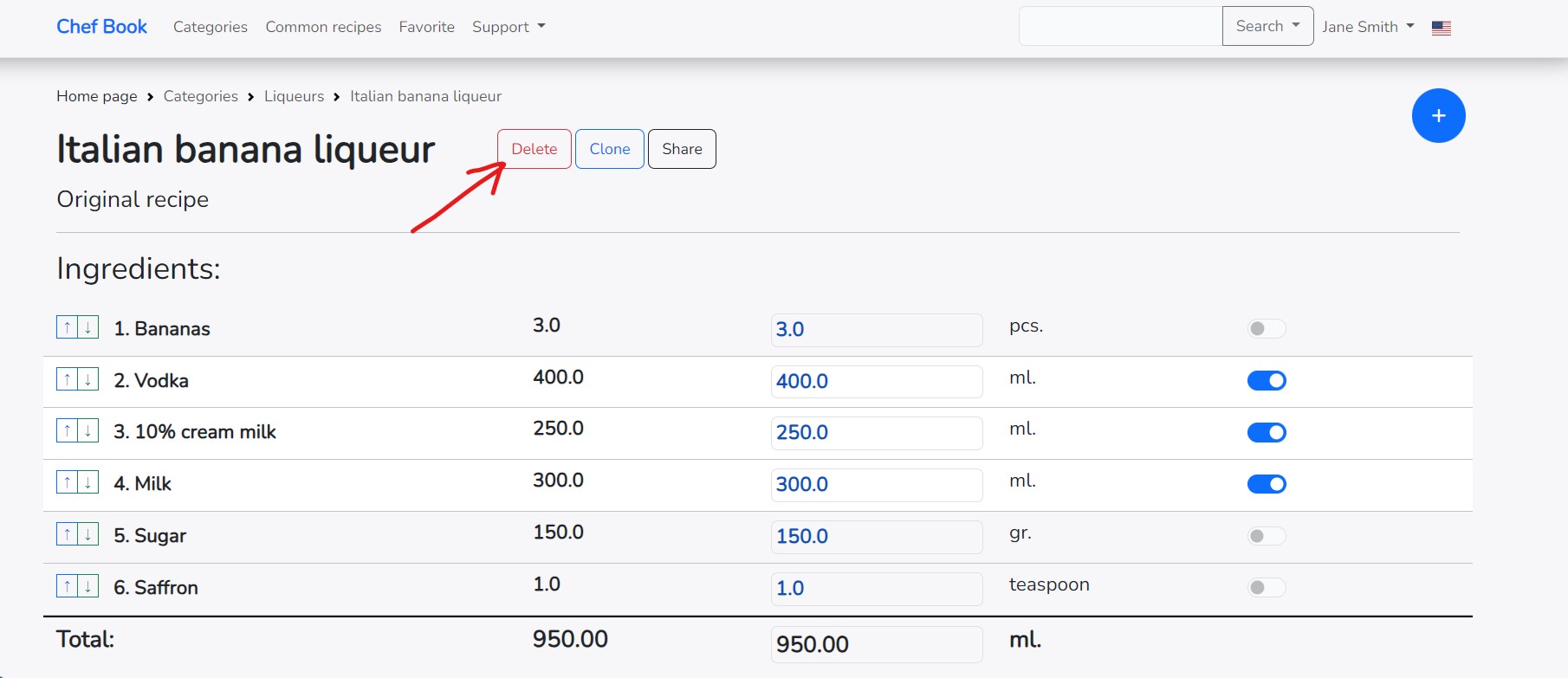This screenshot has height=678, width=1568.
Task: Move Vodka ingredient up with arrow
Action: pos(67,379)
